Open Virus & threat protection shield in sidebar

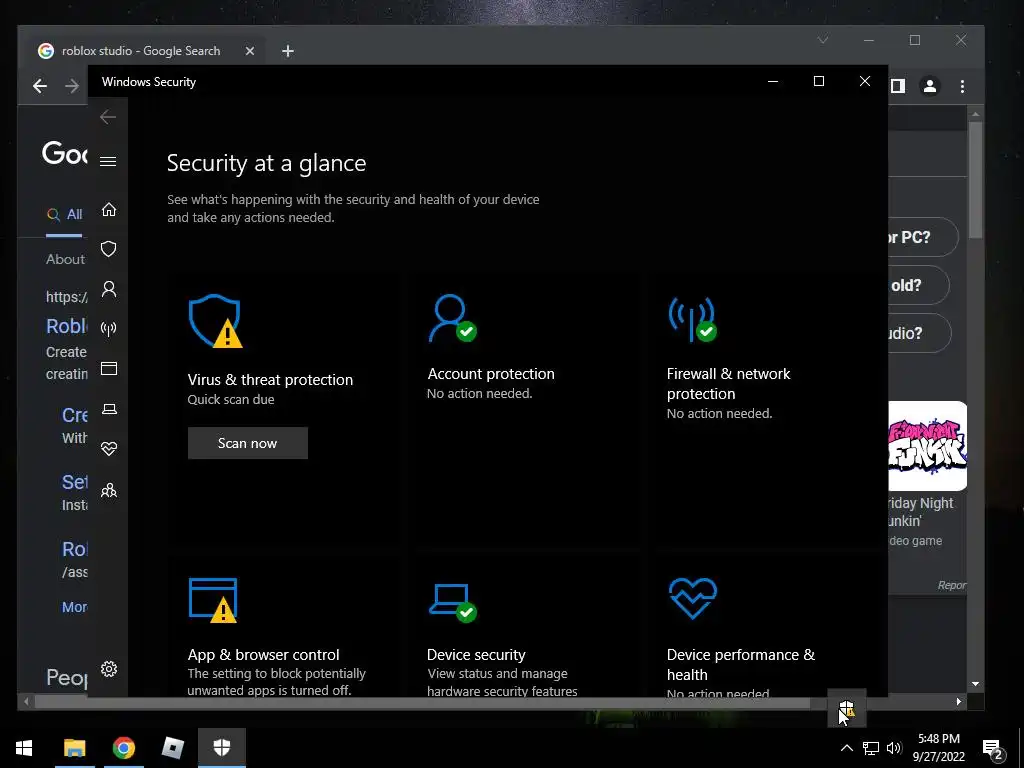(109, 249)
